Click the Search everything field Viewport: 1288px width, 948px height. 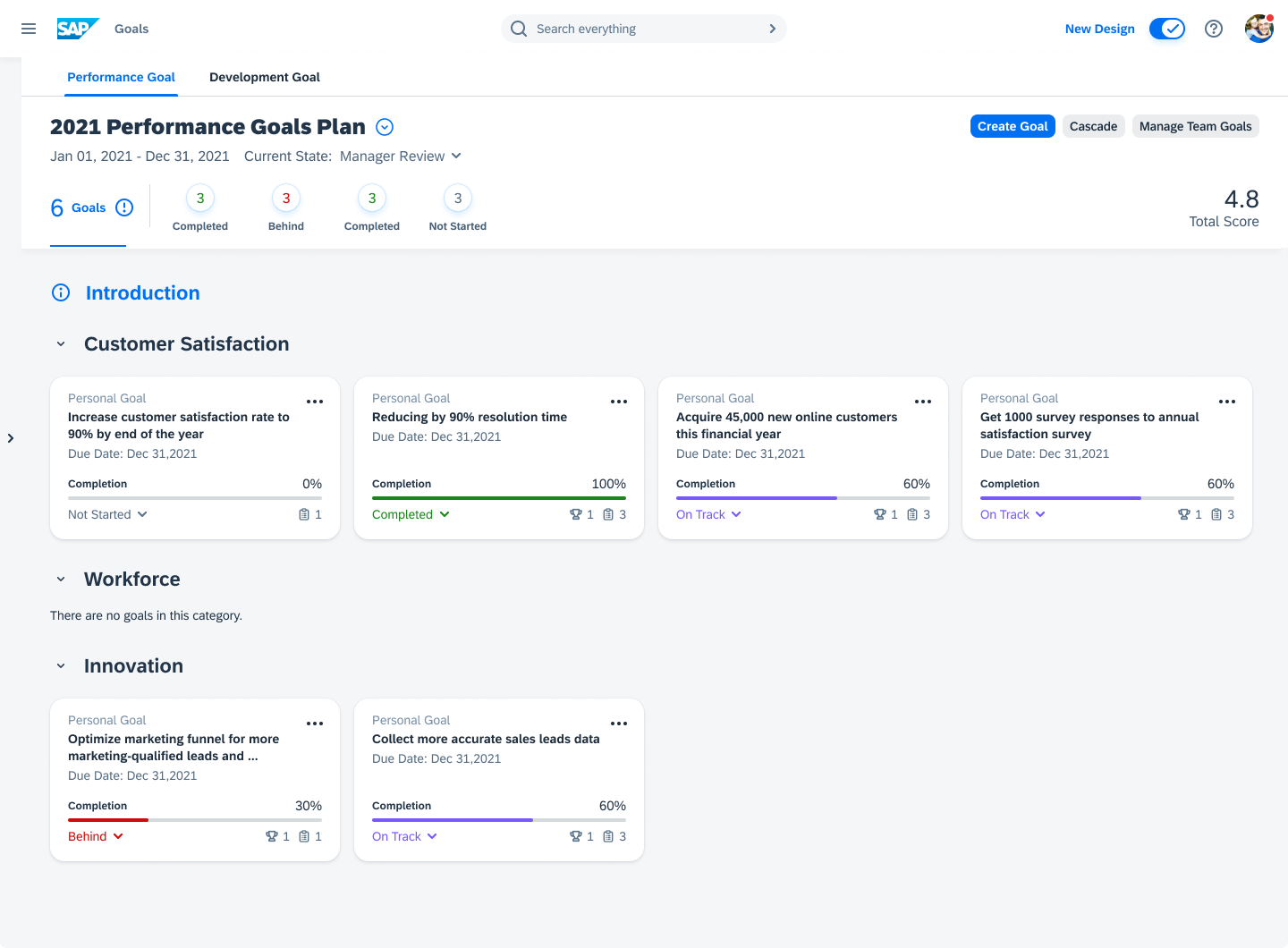644,29
